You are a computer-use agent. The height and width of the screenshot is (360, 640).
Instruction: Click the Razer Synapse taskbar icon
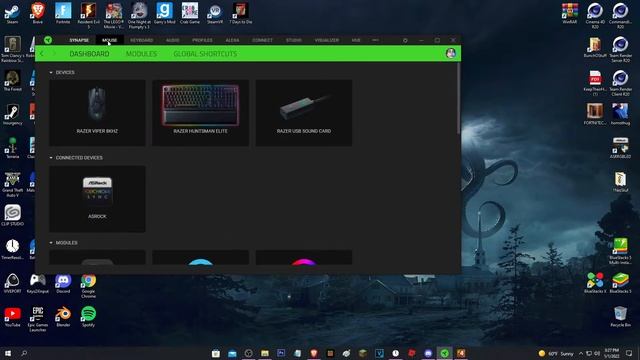pos(444,353)
